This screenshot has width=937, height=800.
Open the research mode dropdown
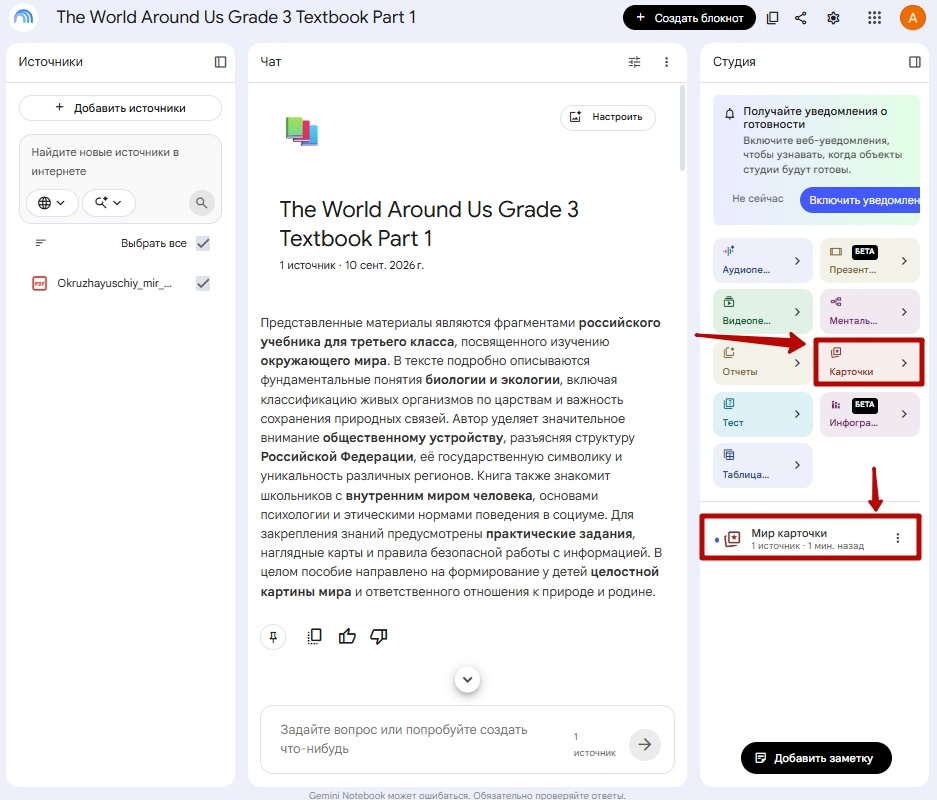tap(109, 203)
